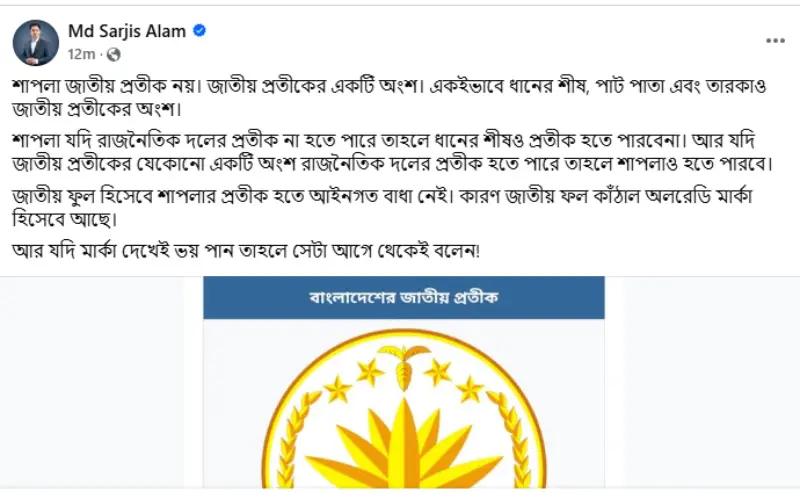Click the paragraph starting শাপলা জাতীয় প্রতীক নয়

pos(389,97)
